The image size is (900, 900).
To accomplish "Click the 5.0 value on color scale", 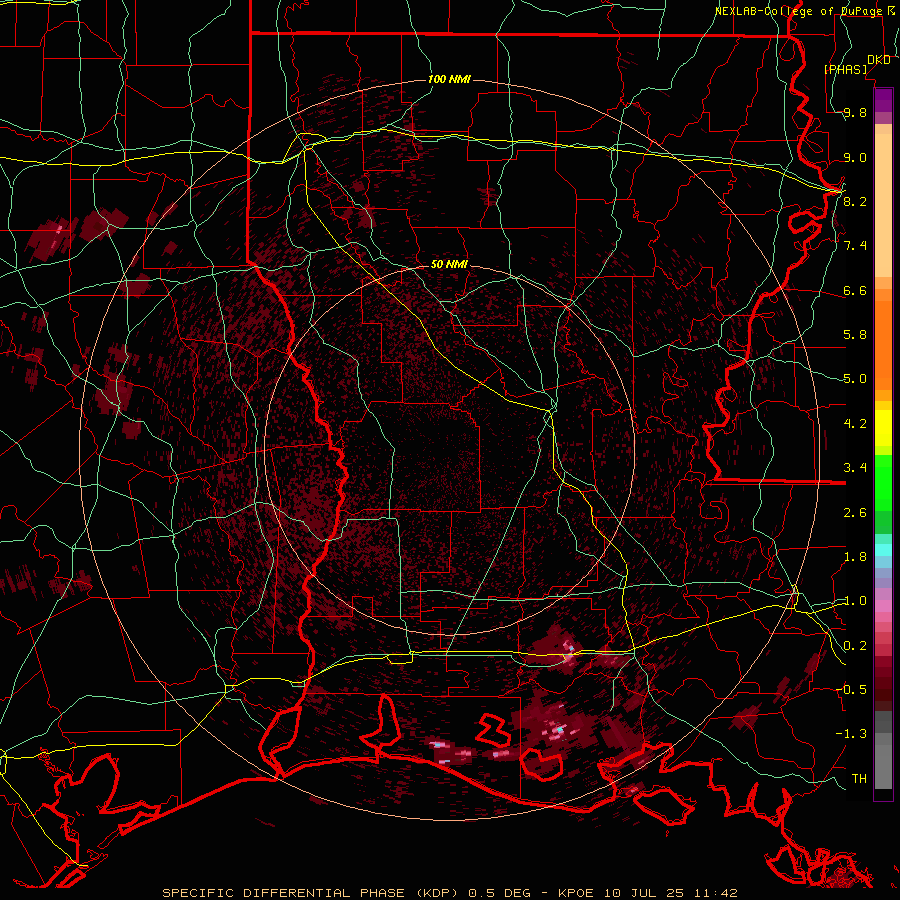I will click(x=855, y=379).
